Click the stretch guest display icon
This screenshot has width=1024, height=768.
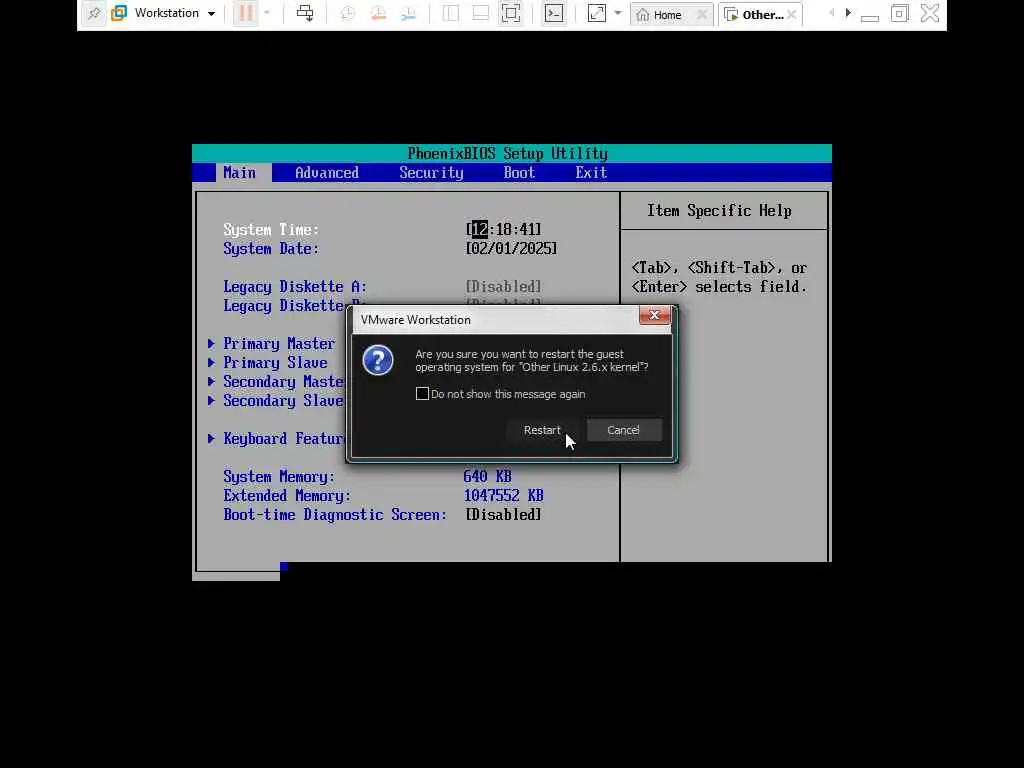[x=597, y=13]
